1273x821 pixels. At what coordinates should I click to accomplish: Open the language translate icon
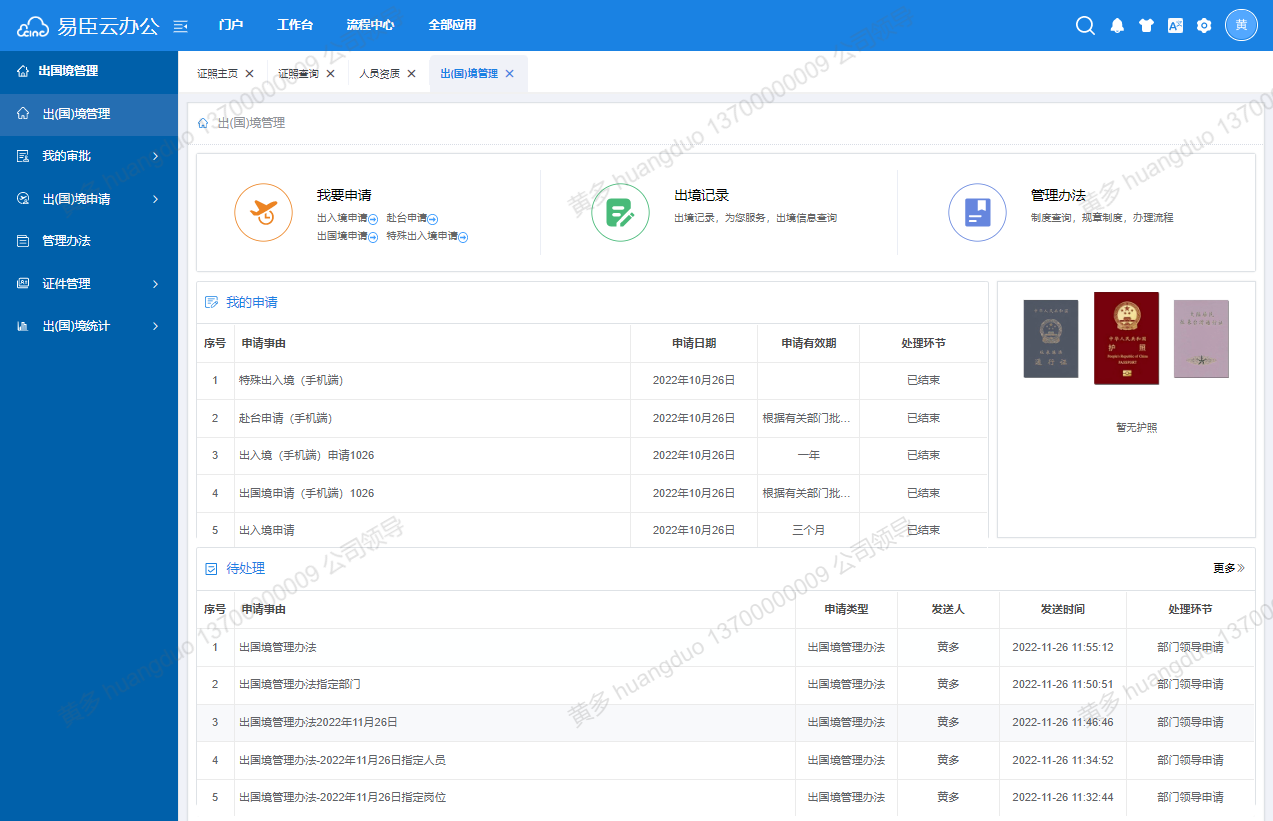pyautogui.click(x=1176, y=25)
